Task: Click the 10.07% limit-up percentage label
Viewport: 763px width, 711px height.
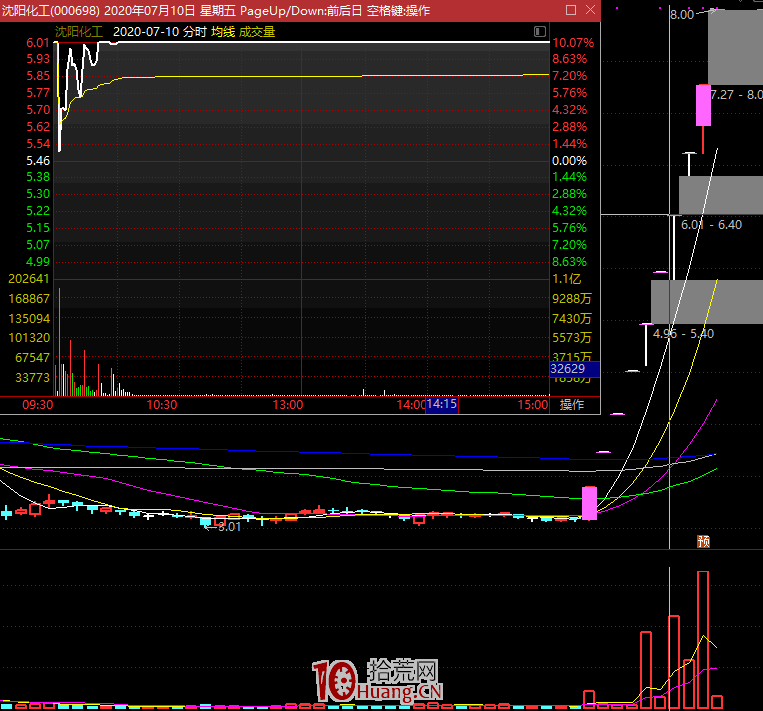Action: tap(573, 43)
